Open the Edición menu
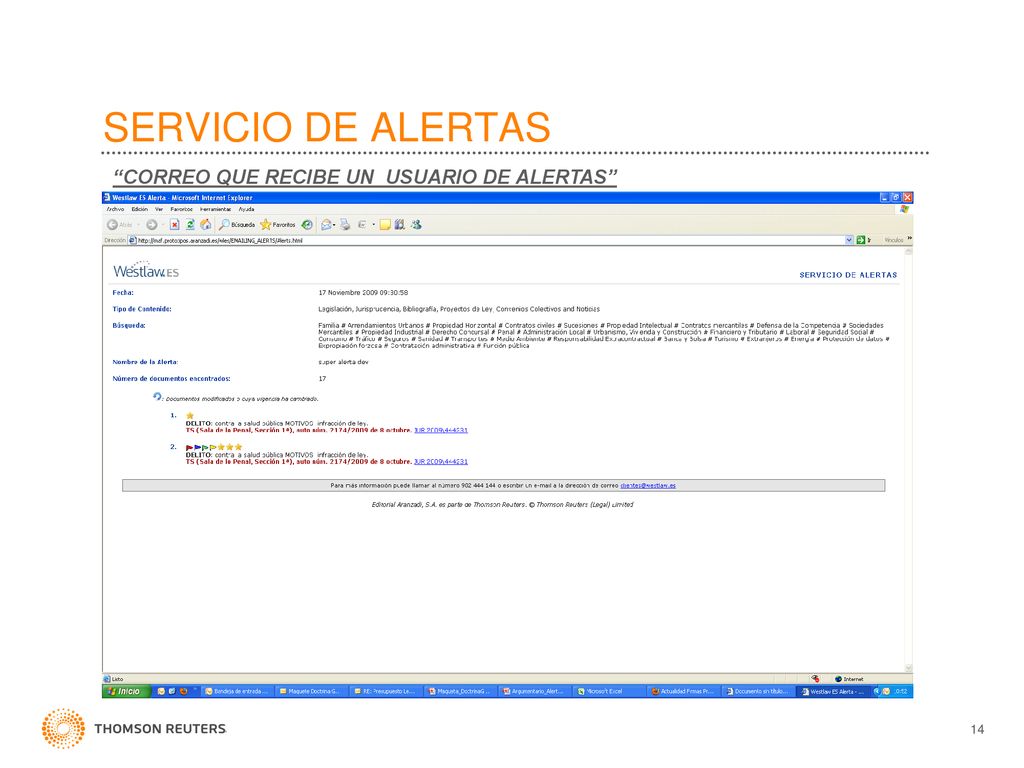 [x=140, y=210]
